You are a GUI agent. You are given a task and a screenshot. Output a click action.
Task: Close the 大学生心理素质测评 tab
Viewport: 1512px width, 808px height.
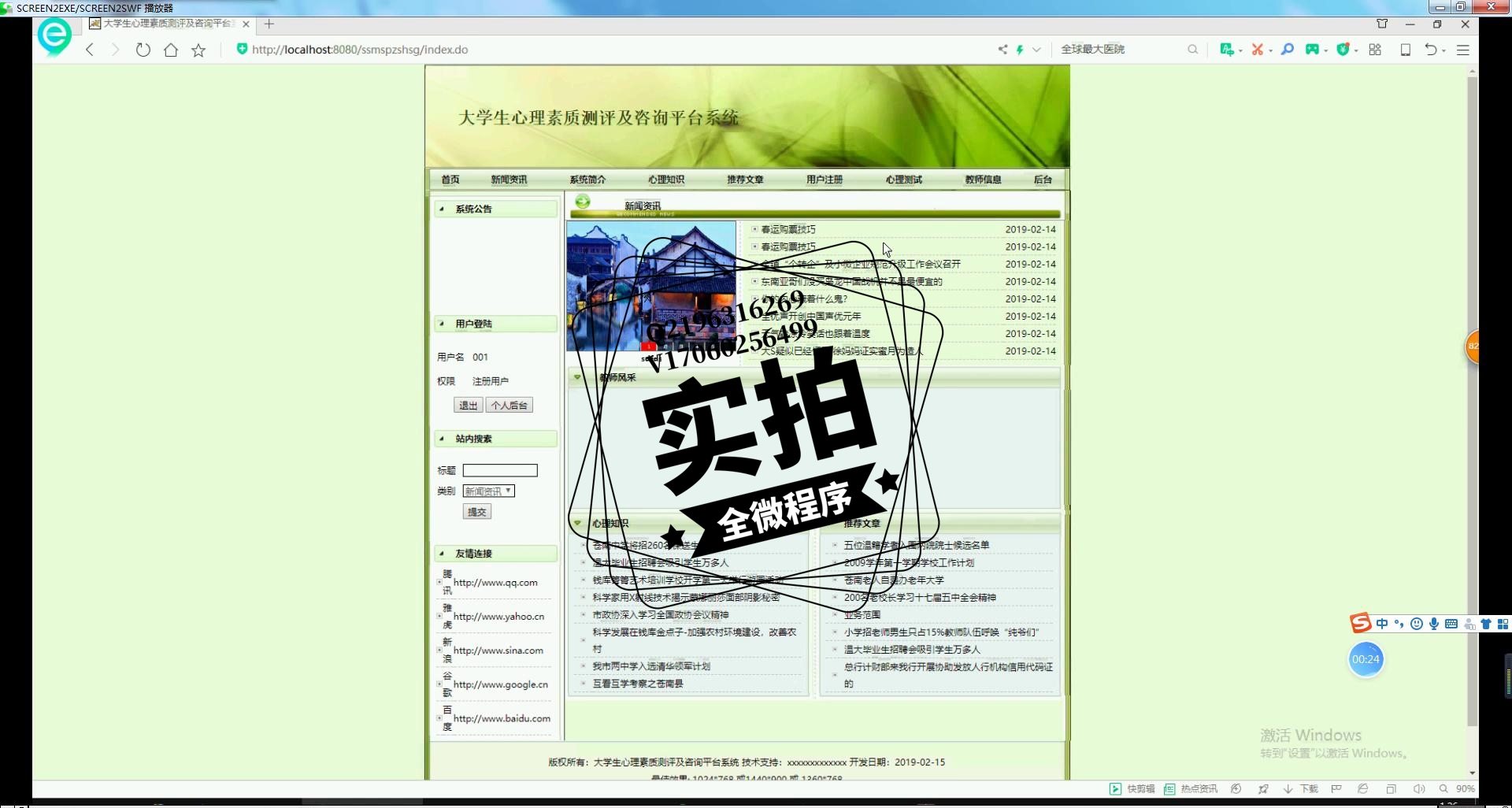(x=246, y=24)
